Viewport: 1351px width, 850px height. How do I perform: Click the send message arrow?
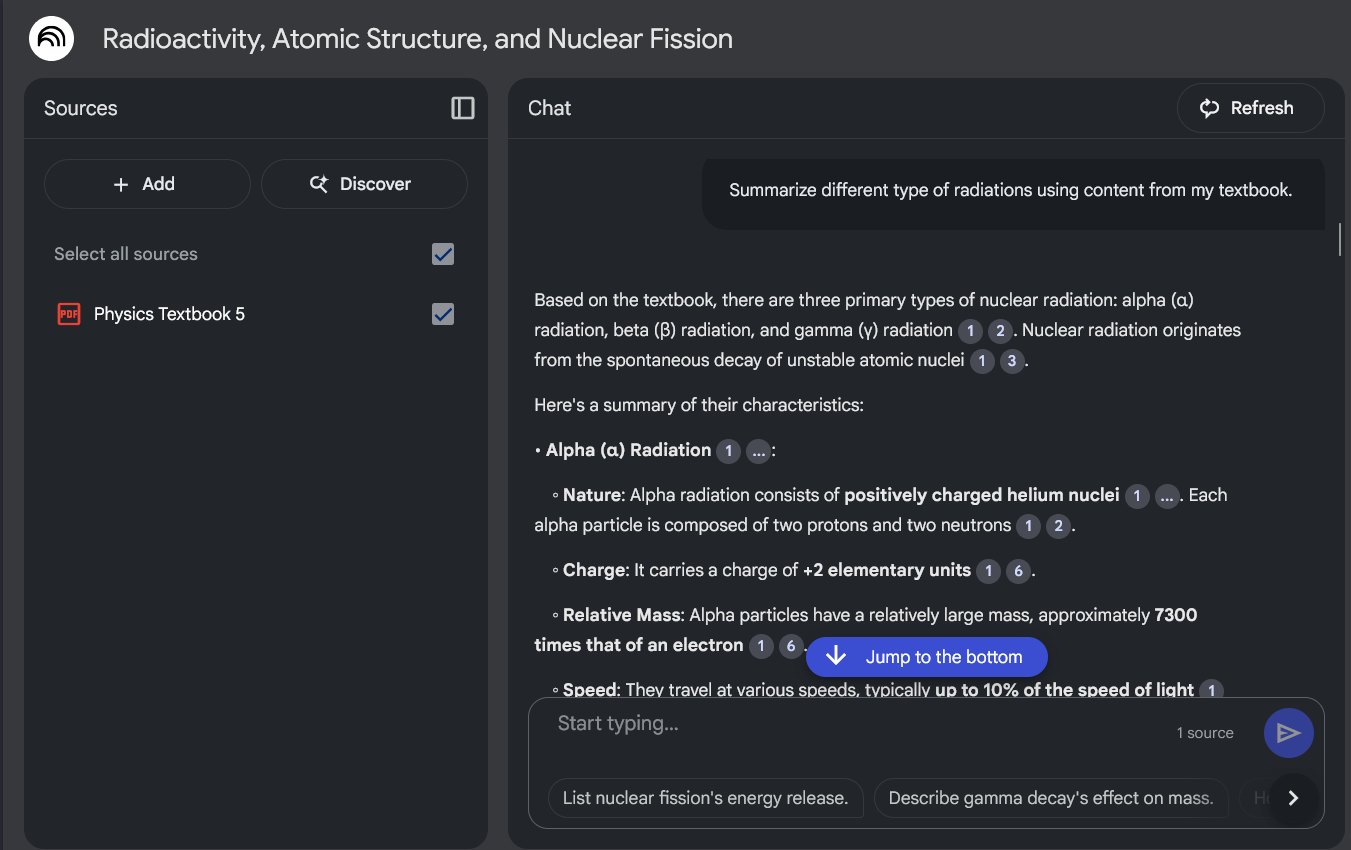pyautogui.click(x=1288, y=733)
